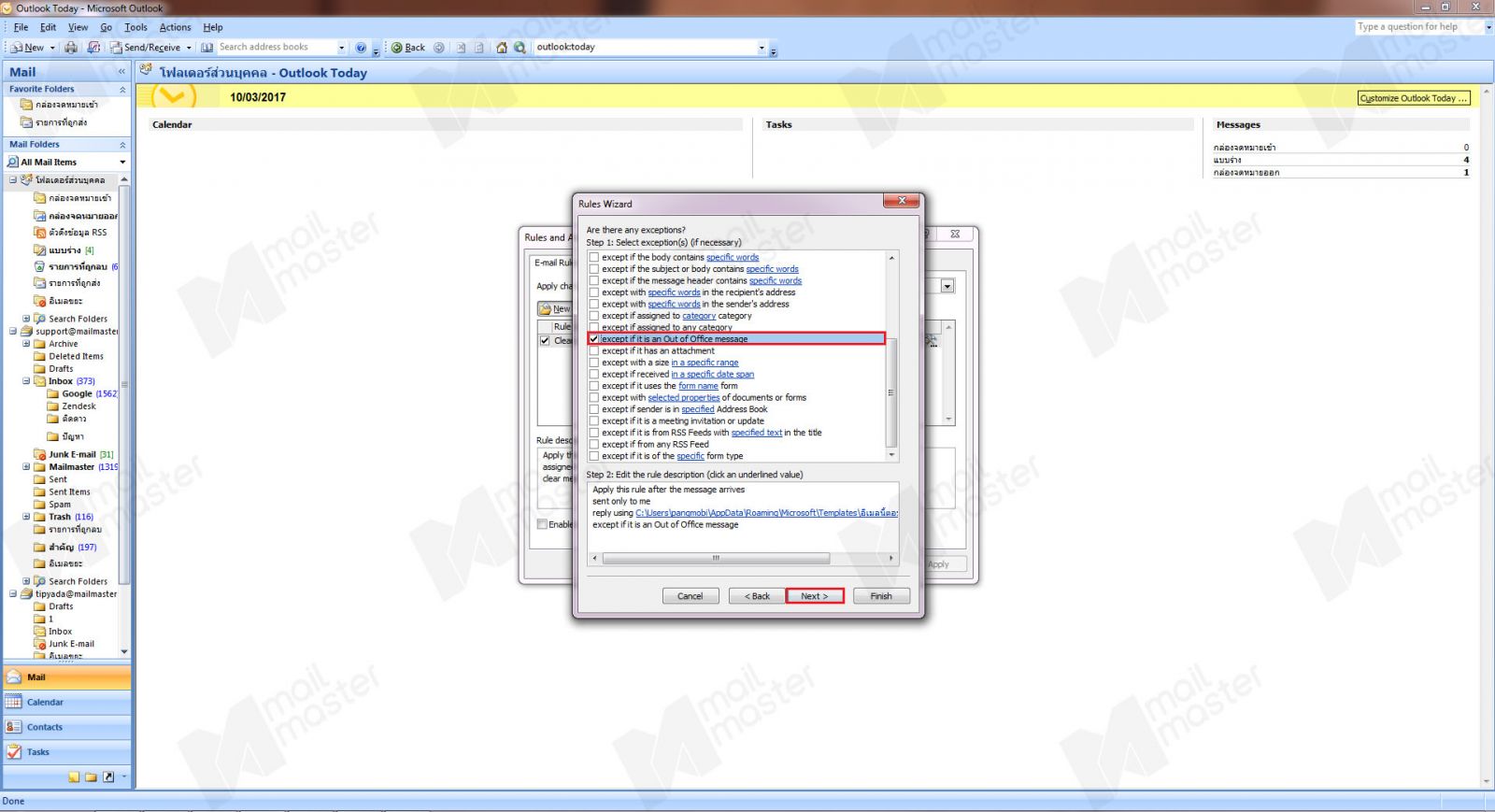This screenshot has height=812, width=1495.
Task: Open the All Mail Items dropdown
Action: (122, 162)
